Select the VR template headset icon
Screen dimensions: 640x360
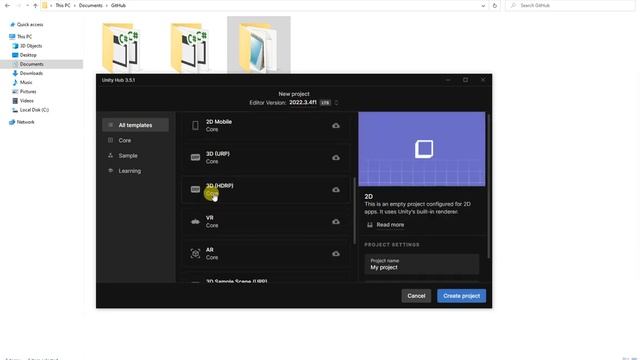195,222
